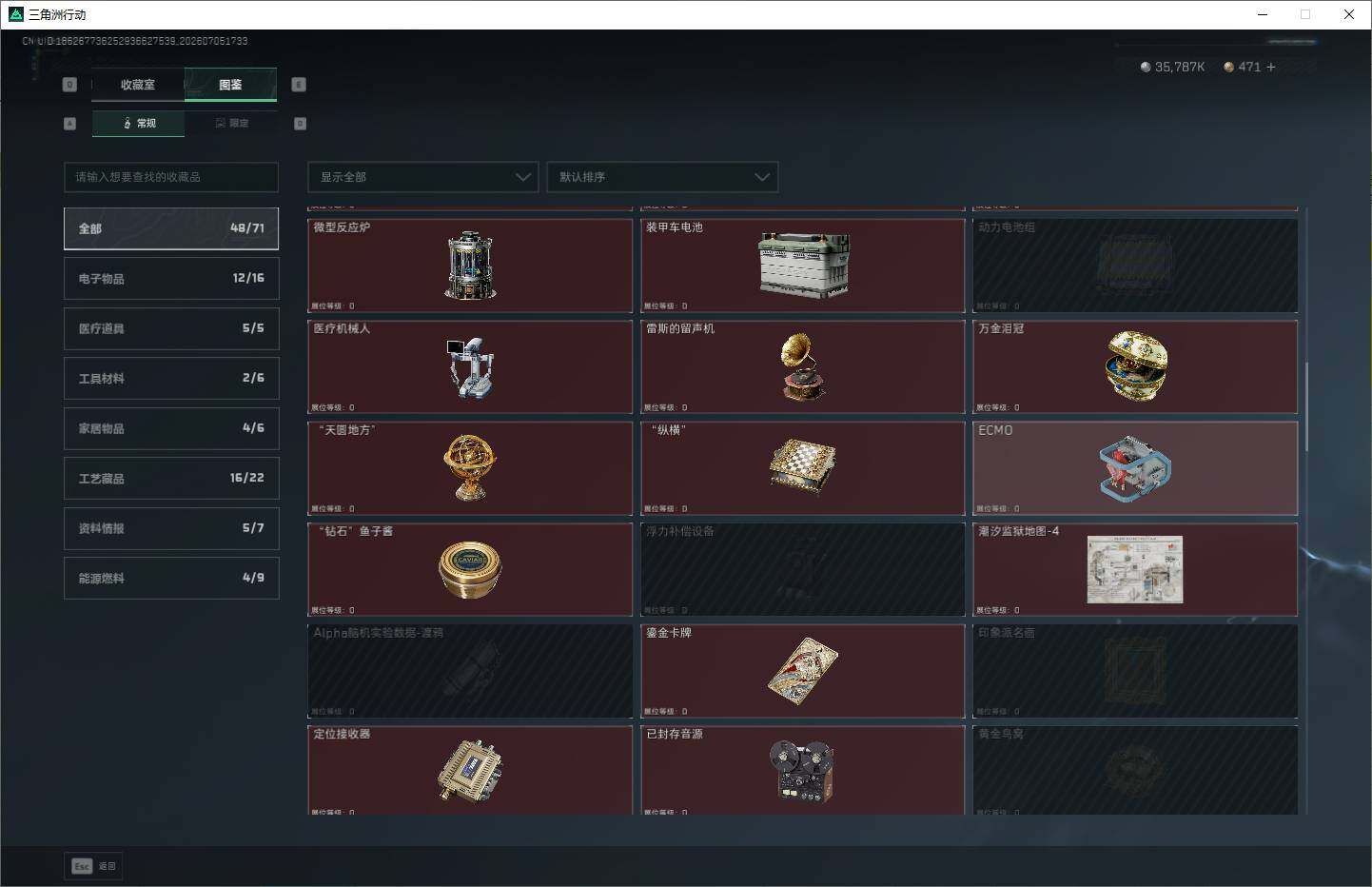The image size is (1372, 887).
Task: Open the "钻石" 鱼子酱 caviar tin
Action: pyautogui.click(x=470, y=569)
